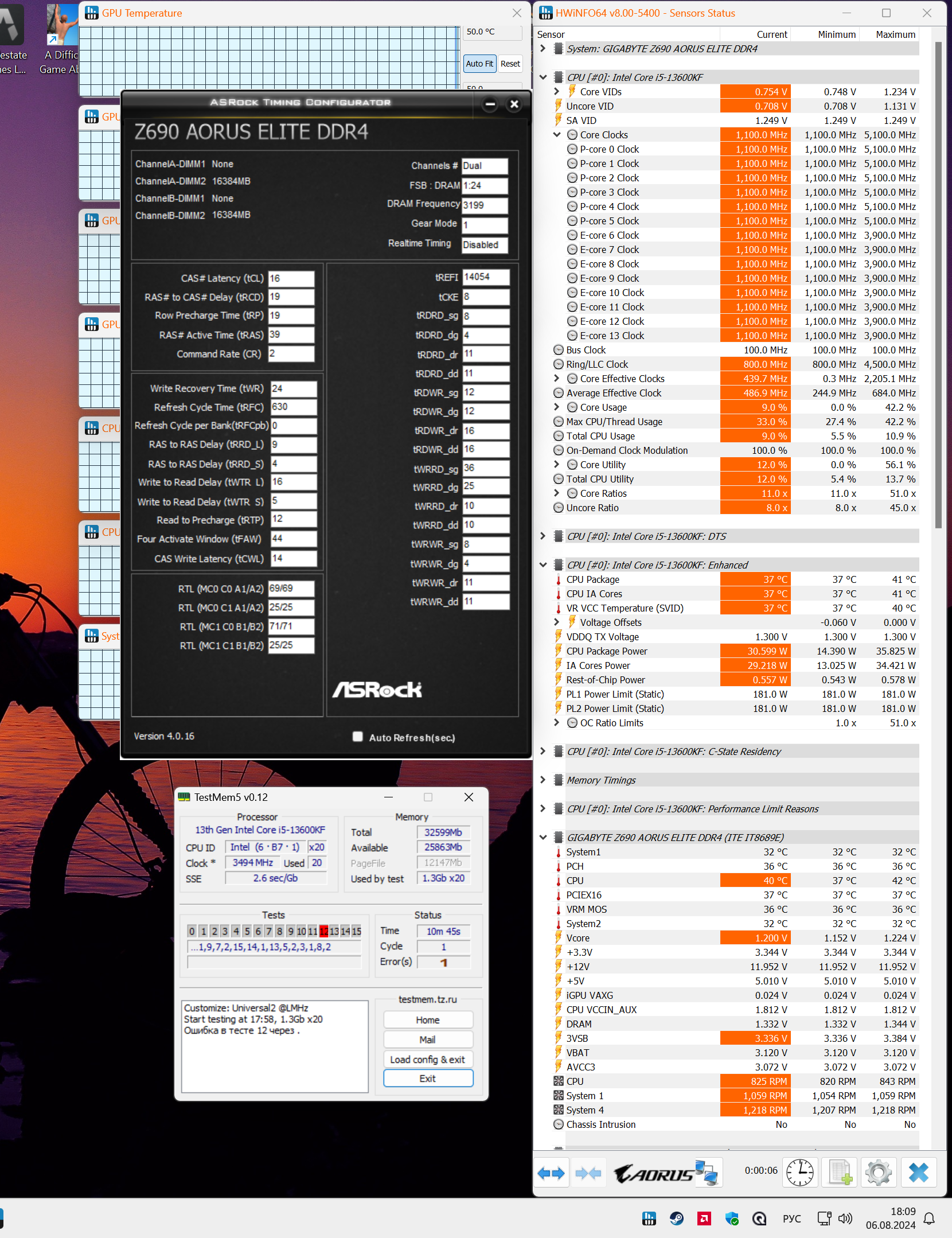Click the Mail button in TestMem5
952x1238 pixels.
tap(428, 1040)
